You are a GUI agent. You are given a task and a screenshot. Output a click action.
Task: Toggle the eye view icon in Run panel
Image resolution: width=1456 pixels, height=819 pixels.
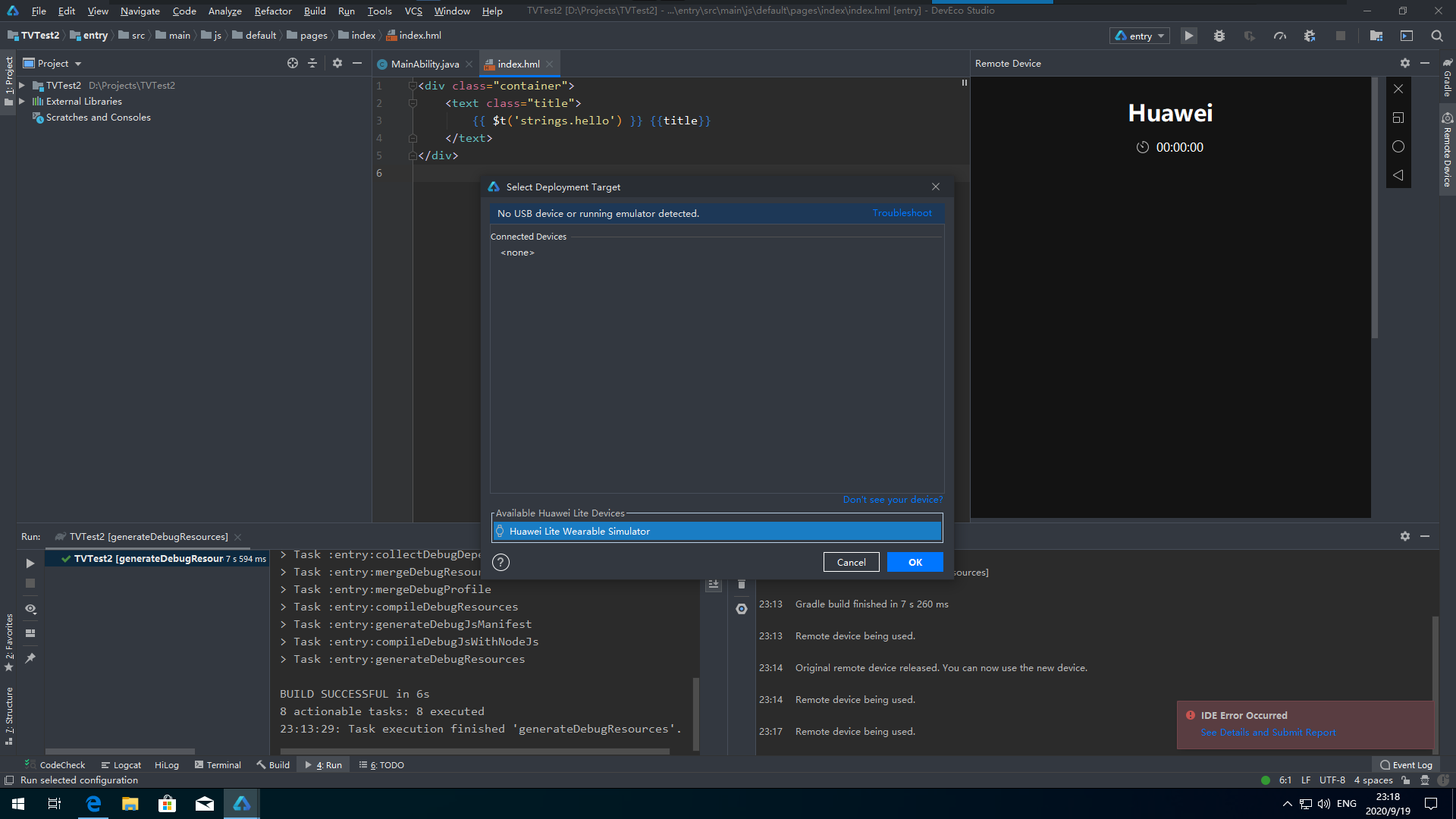pyautogui.click(x=30, y=609)
